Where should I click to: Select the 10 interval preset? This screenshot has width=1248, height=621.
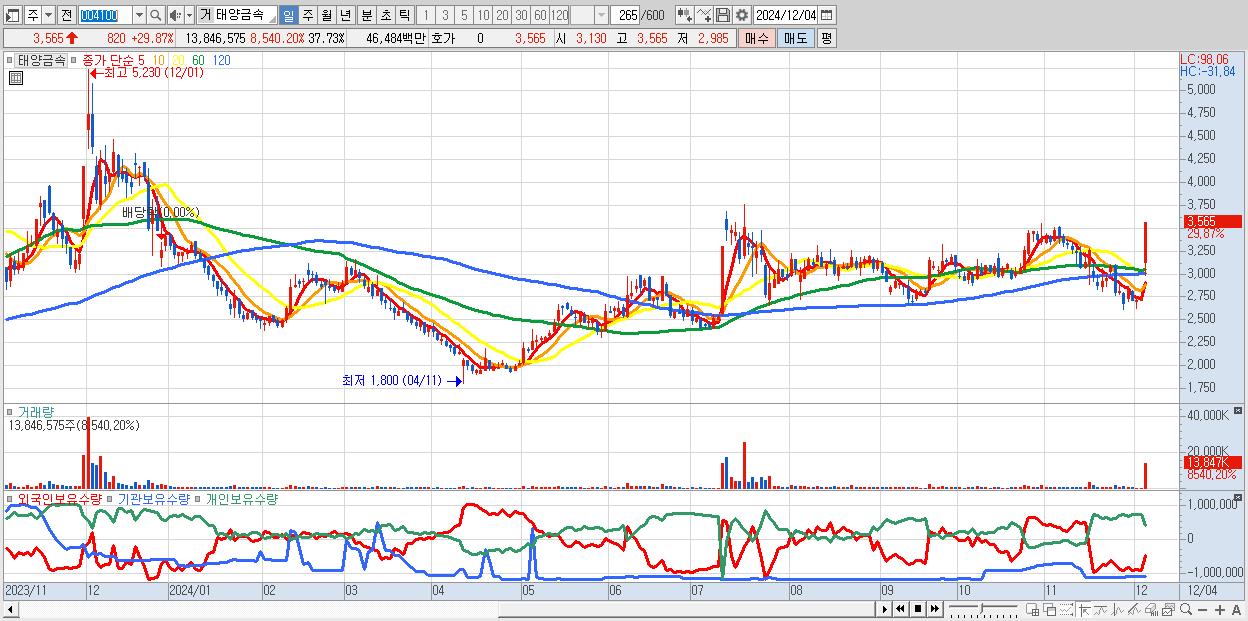point(483,15)
